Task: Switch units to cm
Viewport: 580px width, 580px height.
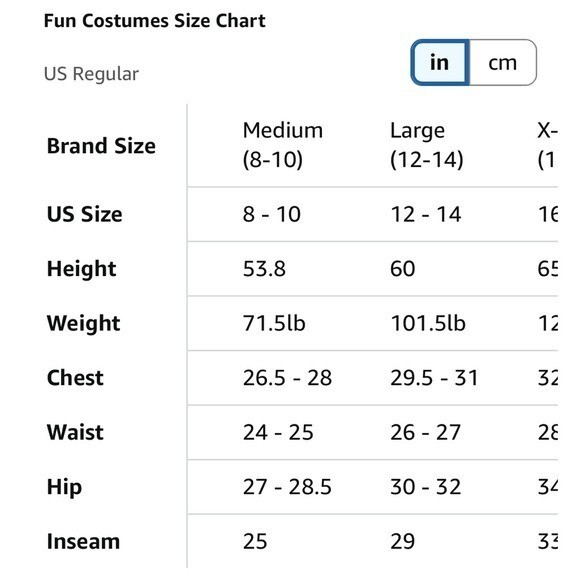Action: pos(503,63)
